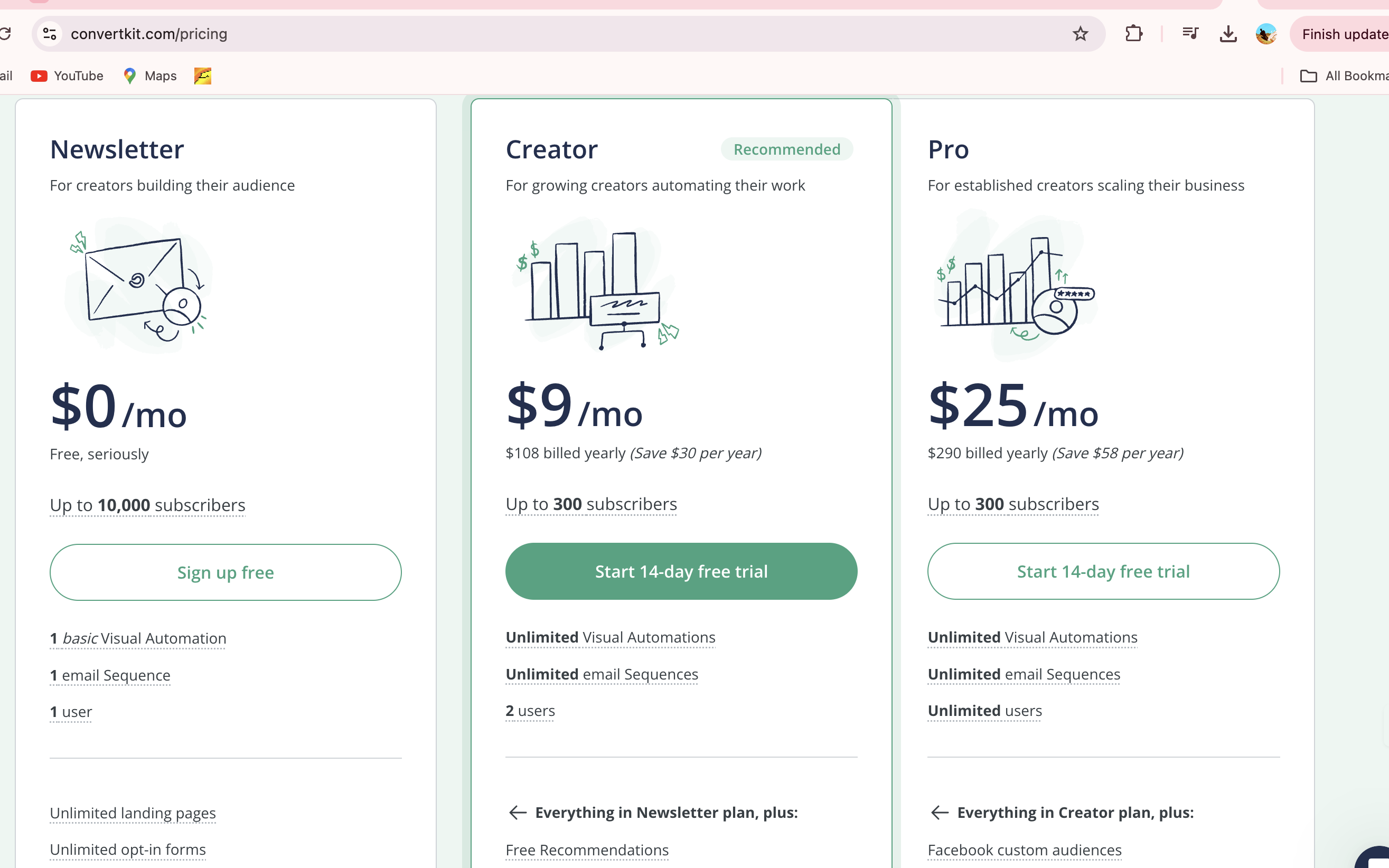
Task: Click Sign up free button
Action: (226, 572)
